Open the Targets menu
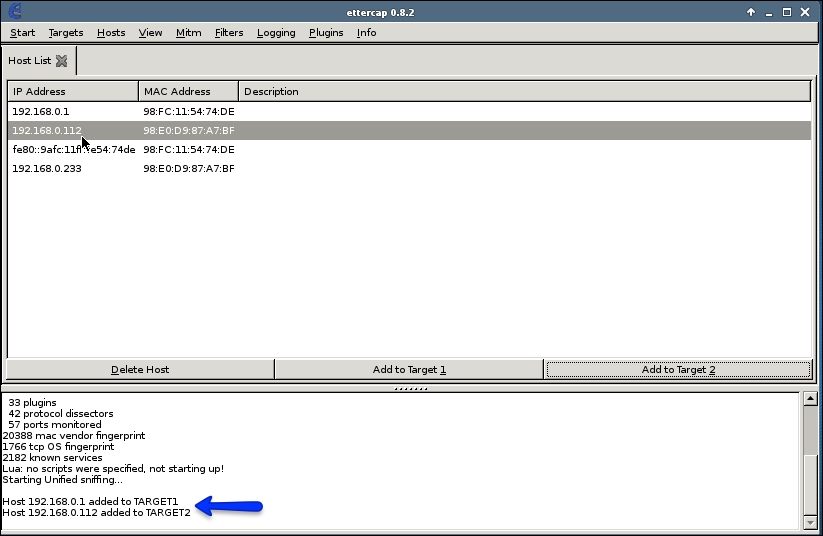823x536 pixels. pyautogui.click(x=66, y=33)
